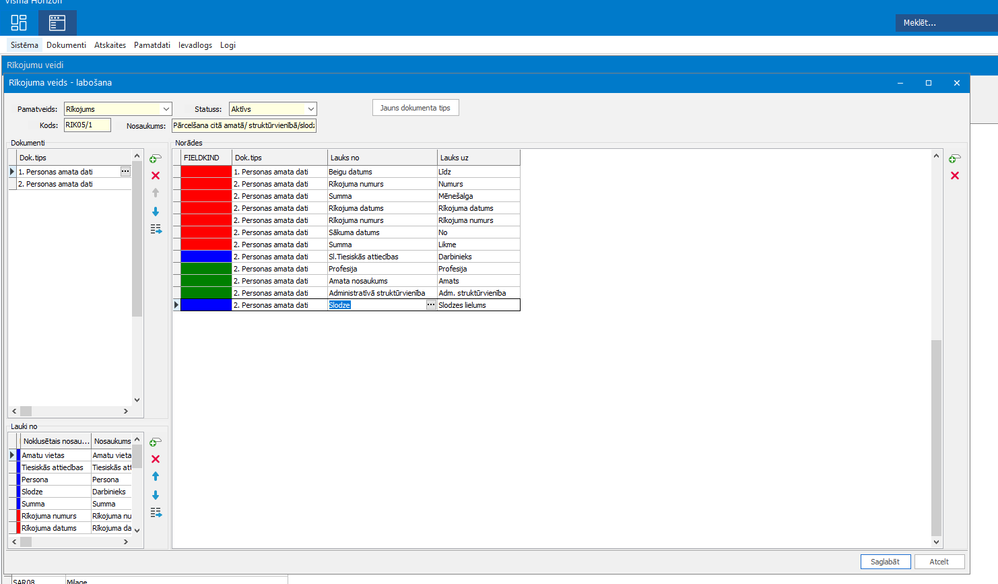This screenshot has height=584, width=998.
Task: Open Statuss dropdown
Action: coord(310,109)
